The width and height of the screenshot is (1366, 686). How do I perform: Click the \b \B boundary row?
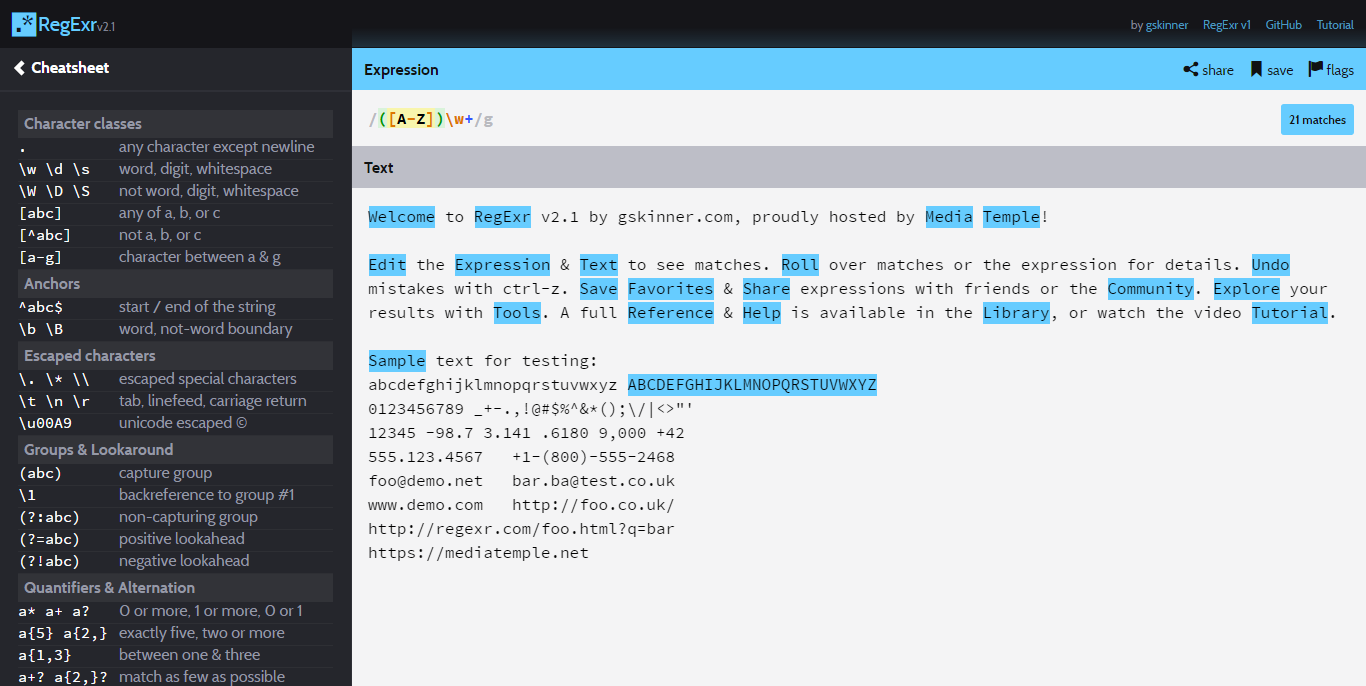pos(175,329)
